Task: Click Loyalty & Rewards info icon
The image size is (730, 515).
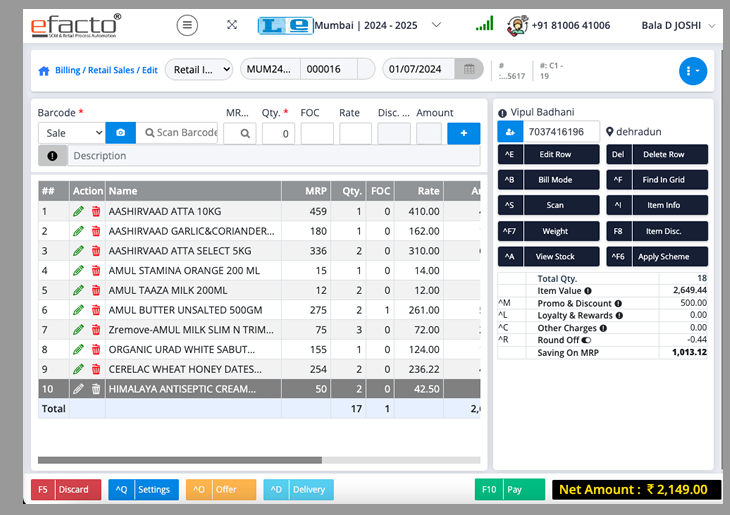Action: coord(620,316)
